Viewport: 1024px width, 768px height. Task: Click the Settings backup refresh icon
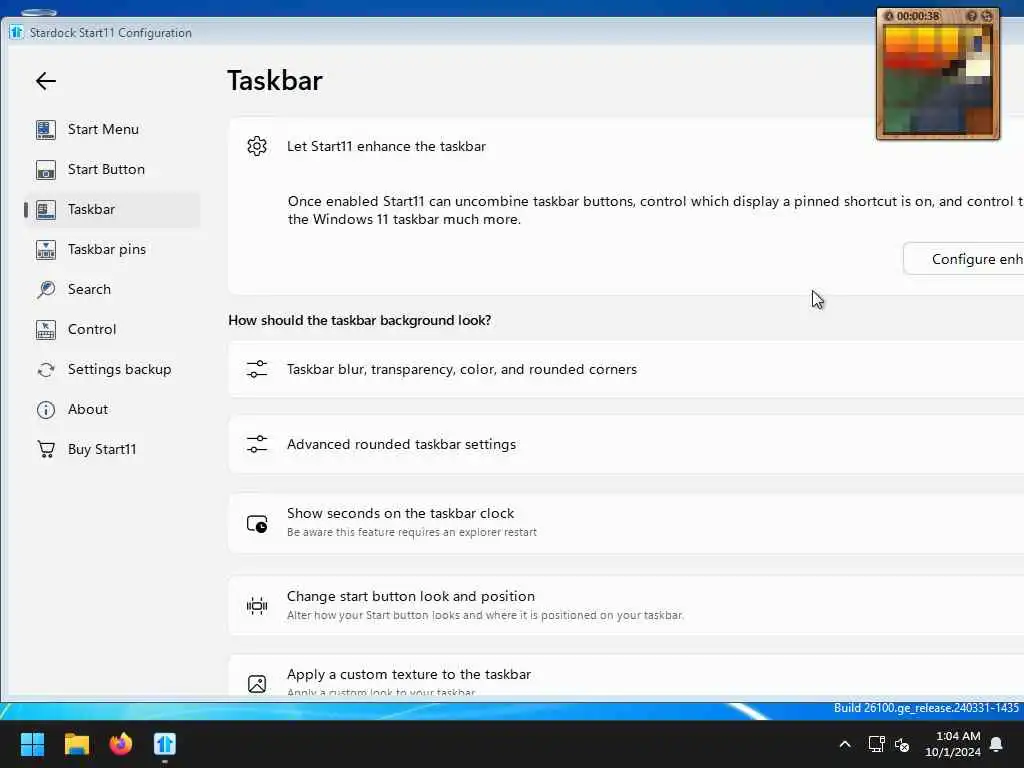point(46,370)
